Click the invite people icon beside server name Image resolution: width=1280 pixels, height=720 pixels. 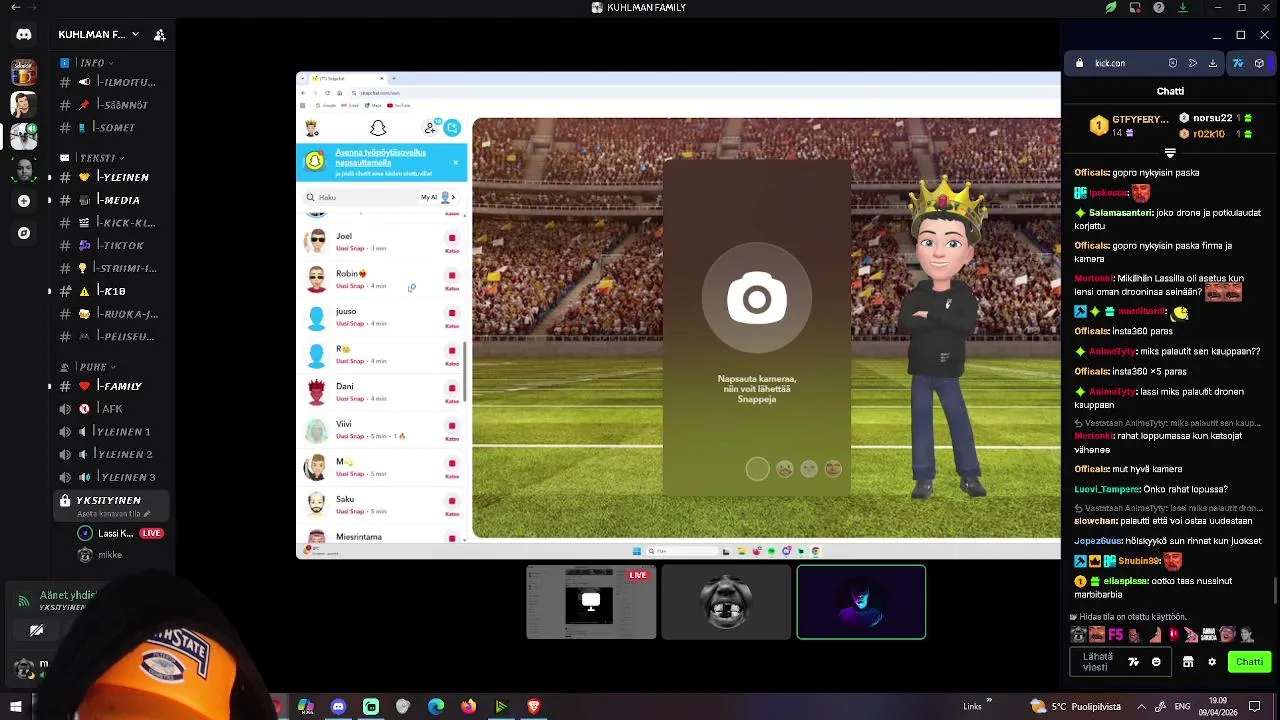(x=160, y=35)
